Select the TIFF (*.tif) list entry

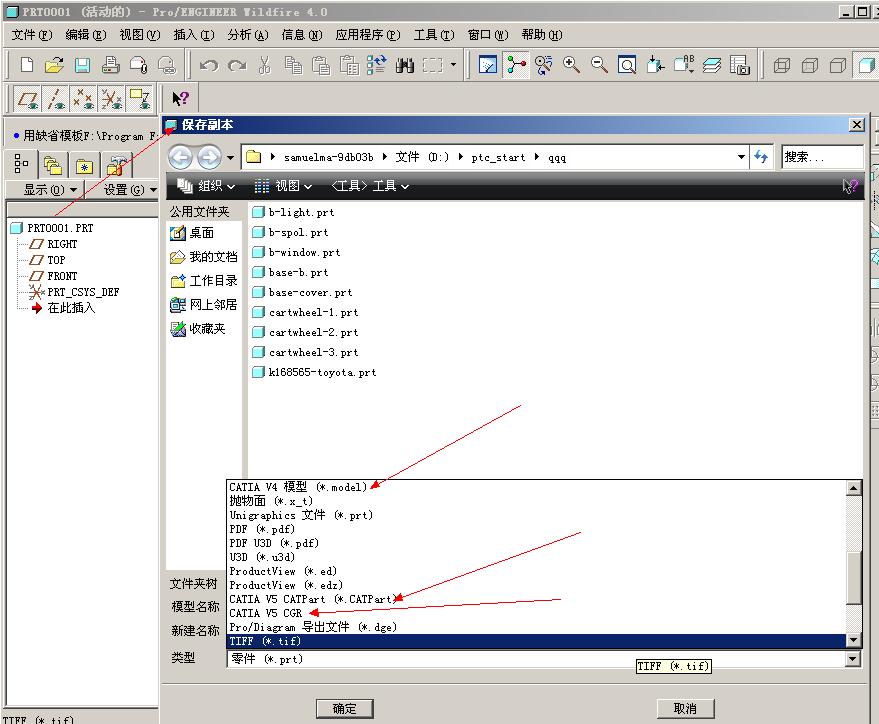pyautogui.click(x=536, y=641)
